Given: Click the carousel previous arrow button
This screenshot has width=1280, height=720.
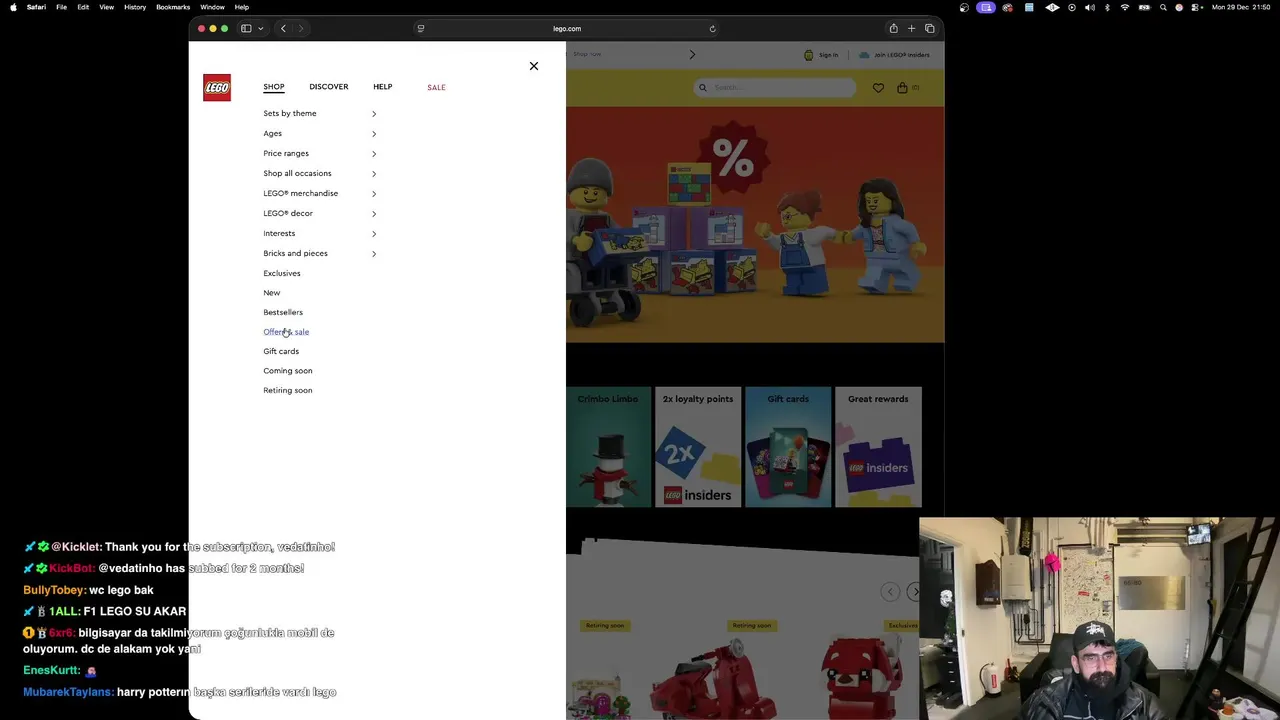Looking at the screenshot, I should click(890, 592).
